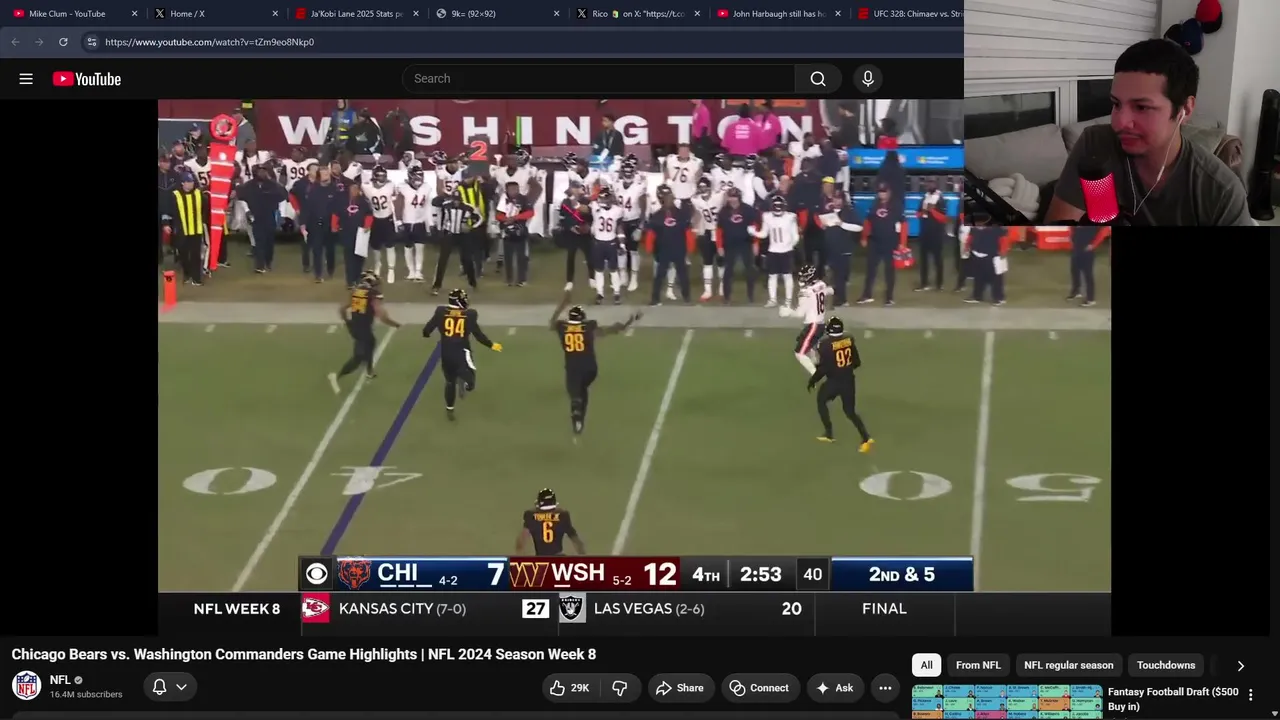
Task: Open Fantasy Football Draft video thumbnail
Action: coord(1007,702)
